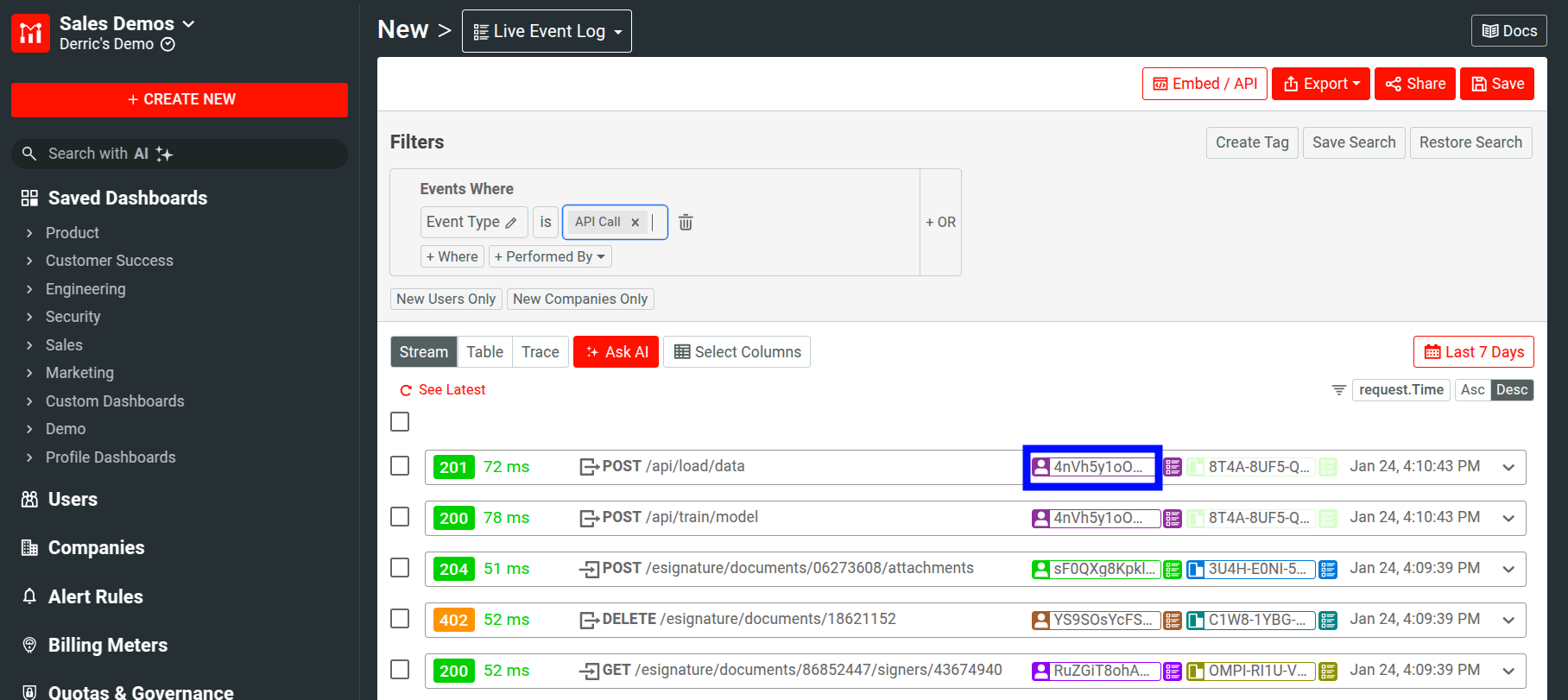The image size is (1568, 700).
Task: Check the POST /api/load/data row checkbox
Action: pos(400,466)
